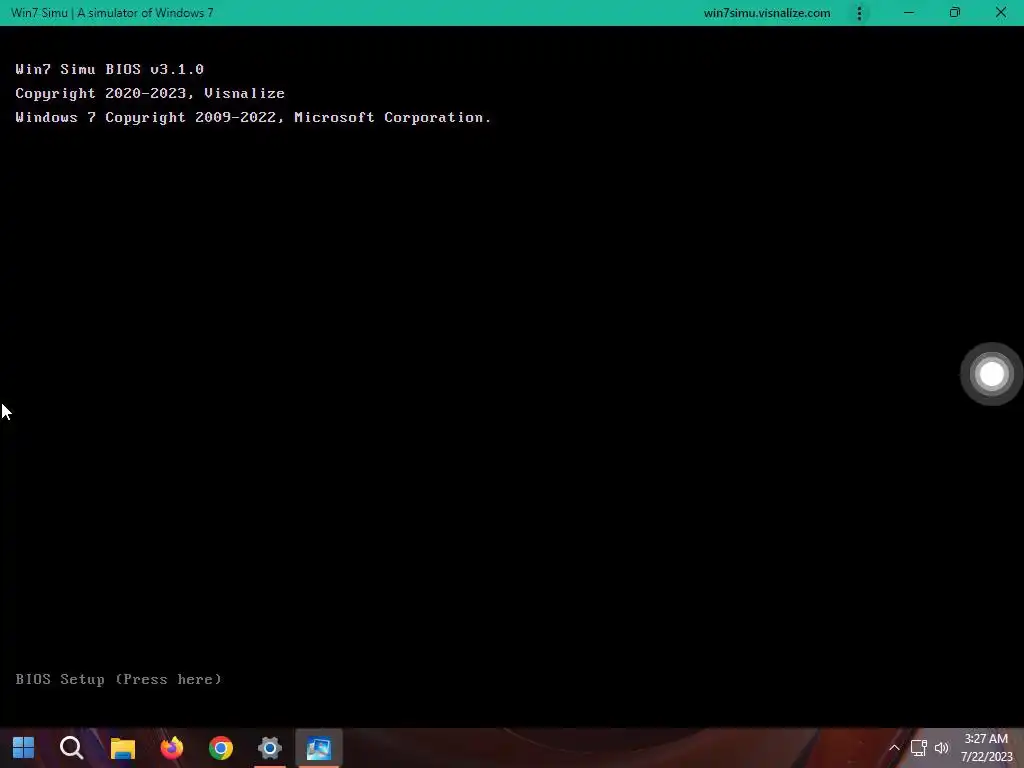Restore down the Win7 Simu window
Viewport: 1024px width, 768px height.
click(955, 13)
